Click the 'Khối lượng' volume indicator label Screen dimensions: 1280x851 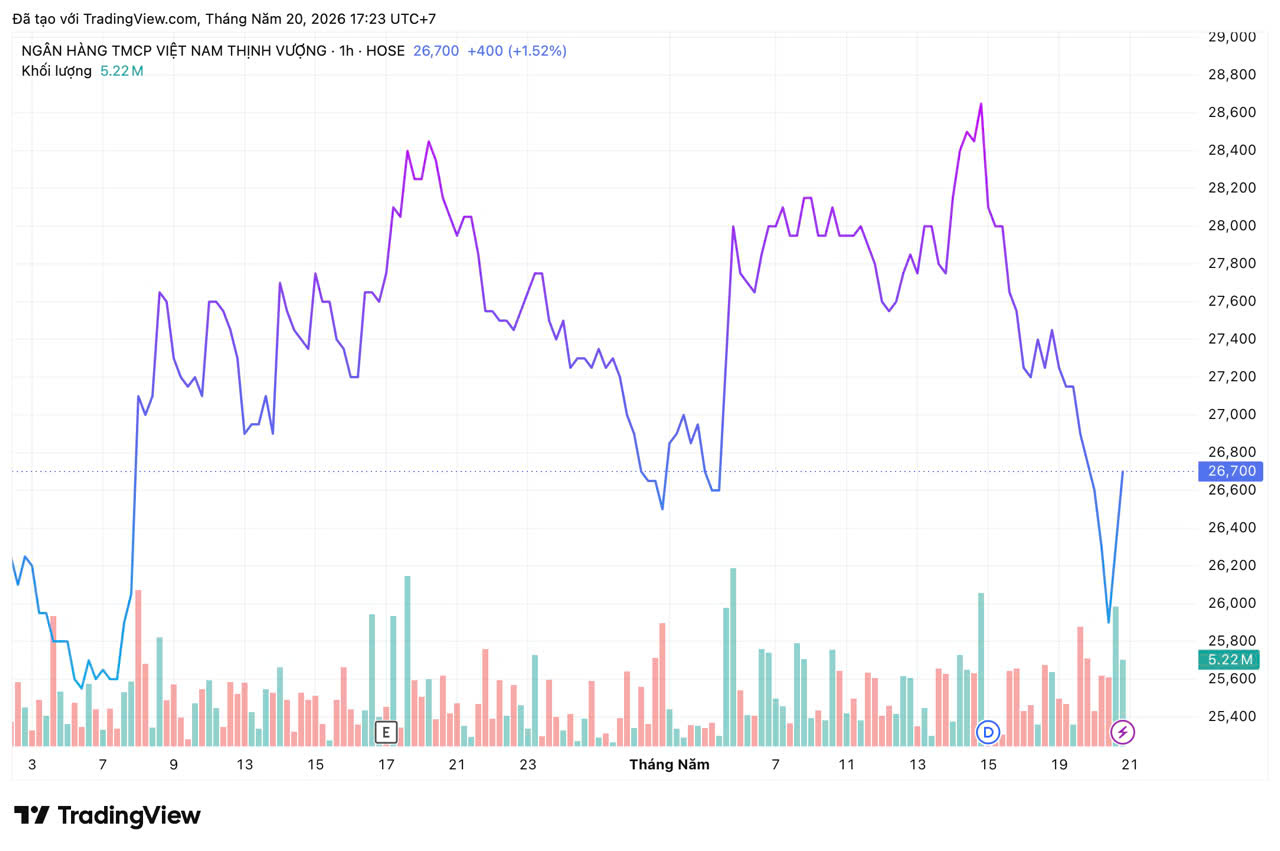point(57,71)
